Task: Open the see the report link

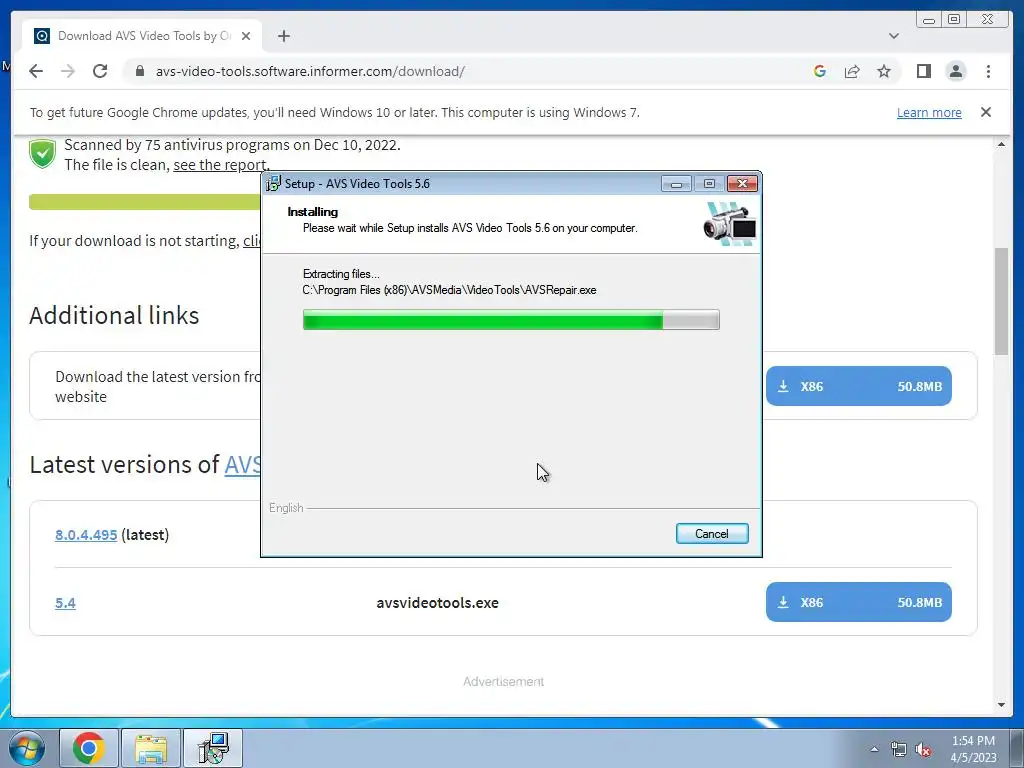Action: pyautogui.click(x=221, y=165)
